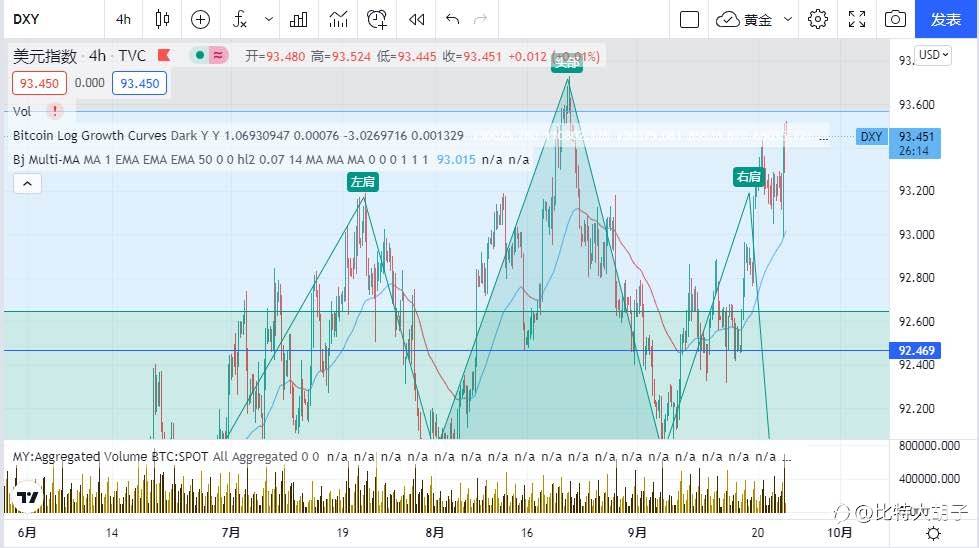Screen dimensions: 979x548
Task: Select the MY:Aggregated Volume indicator legend
Action: 165,457
